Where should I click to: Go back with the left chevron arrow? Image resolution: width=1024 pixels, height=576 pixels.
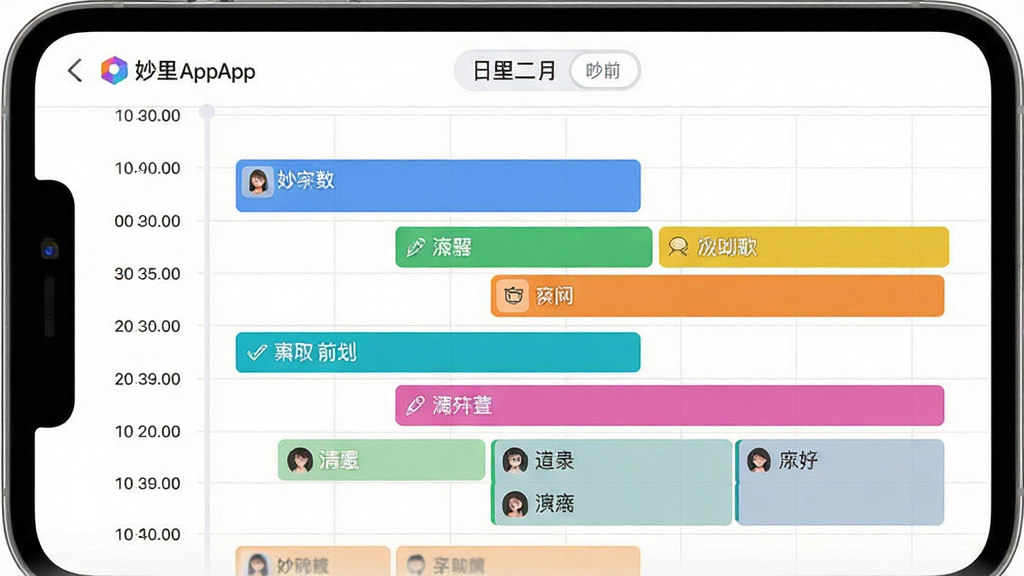[x=75, y=71]
